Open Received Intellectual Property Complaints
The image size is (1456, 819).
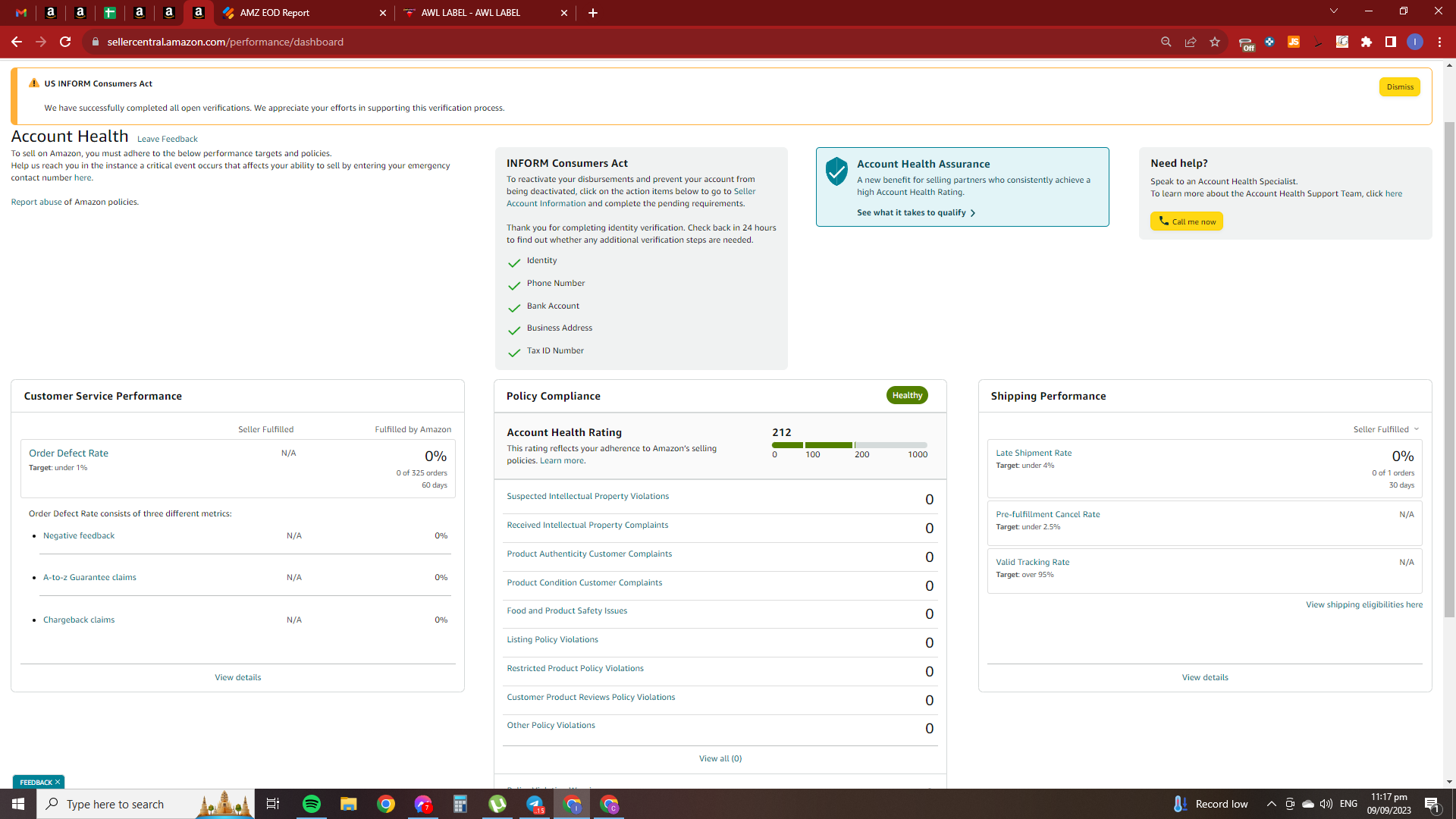click(x=588, y=526)
